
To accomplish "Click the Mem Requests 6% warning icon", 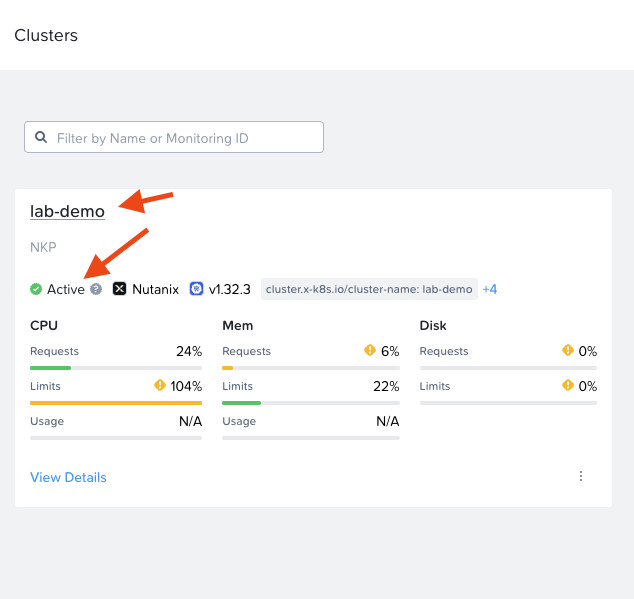I will pos(370,350).
